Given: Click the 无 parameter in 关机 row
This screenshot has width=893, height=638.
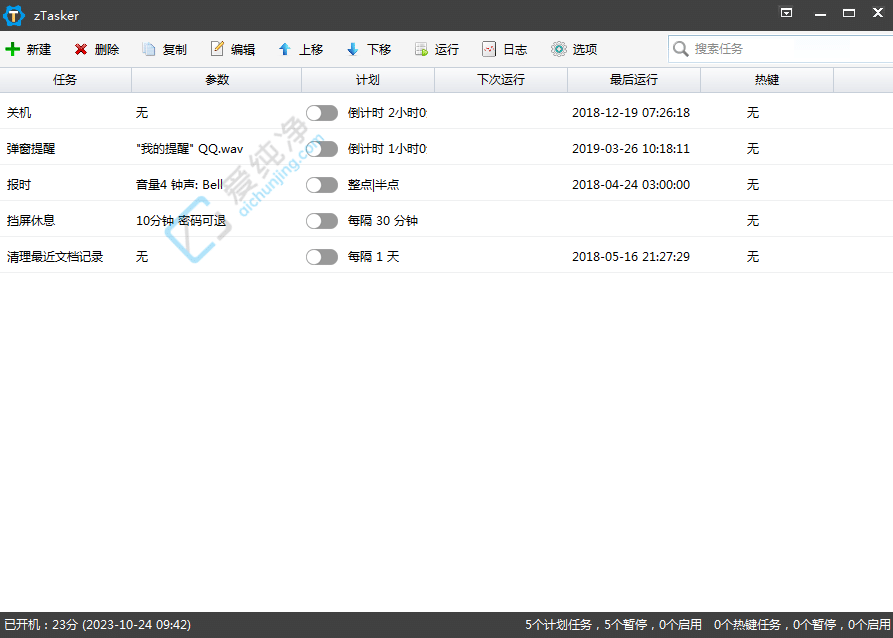Looking at the screenshot, I should pos(142,113).
